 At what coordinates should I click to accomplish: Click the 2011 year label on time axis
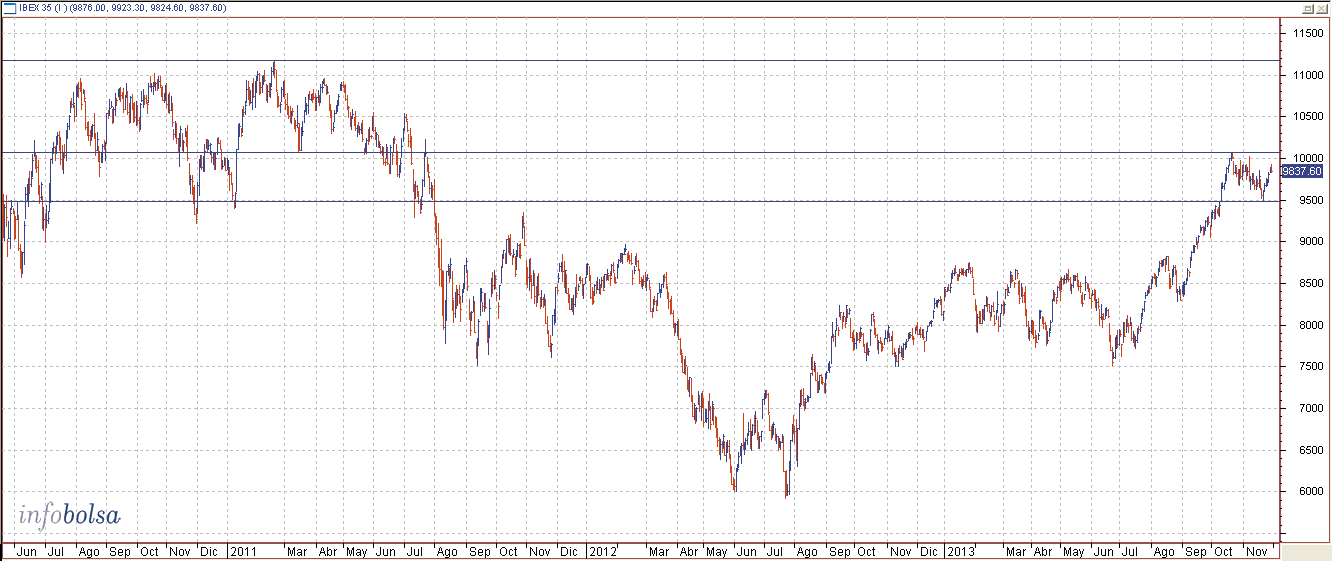click(x=243, y=551)
